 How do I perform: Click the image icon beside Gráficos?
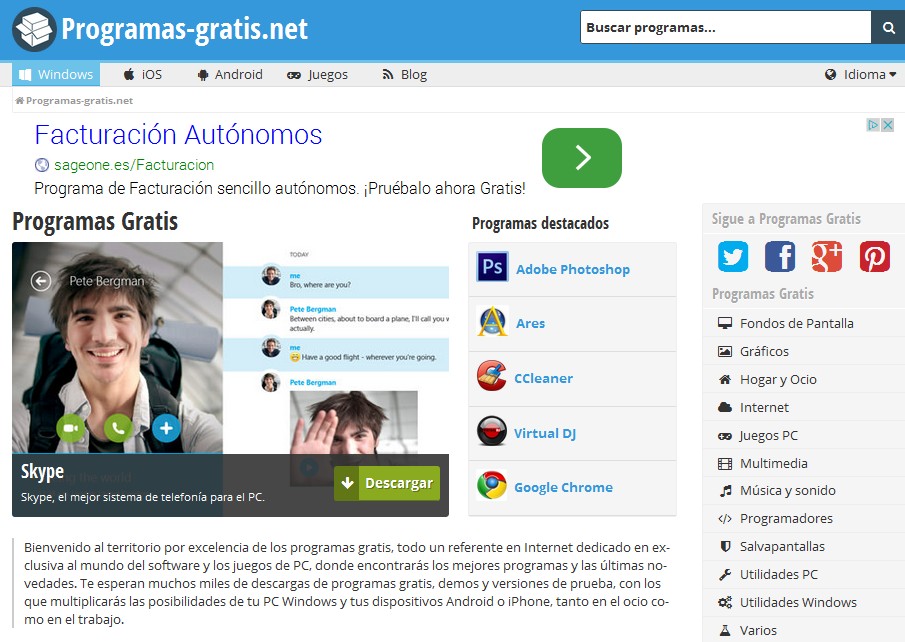coord(725,351)
